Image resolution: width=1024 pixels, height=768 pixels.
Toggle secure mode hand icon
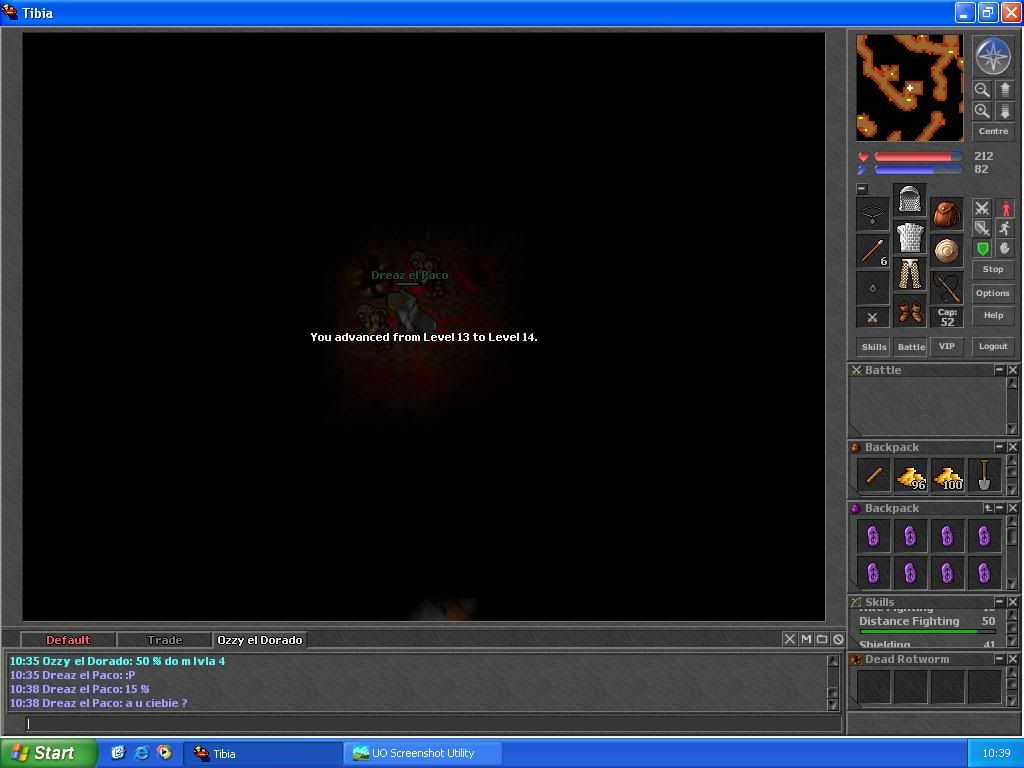[1005, 249]
